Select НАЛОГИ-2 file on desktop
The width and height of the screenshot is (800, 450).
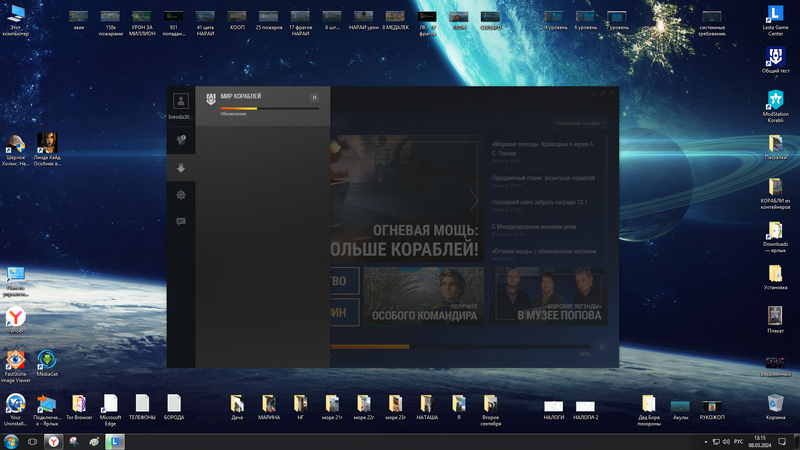click(x=585, y=410)
